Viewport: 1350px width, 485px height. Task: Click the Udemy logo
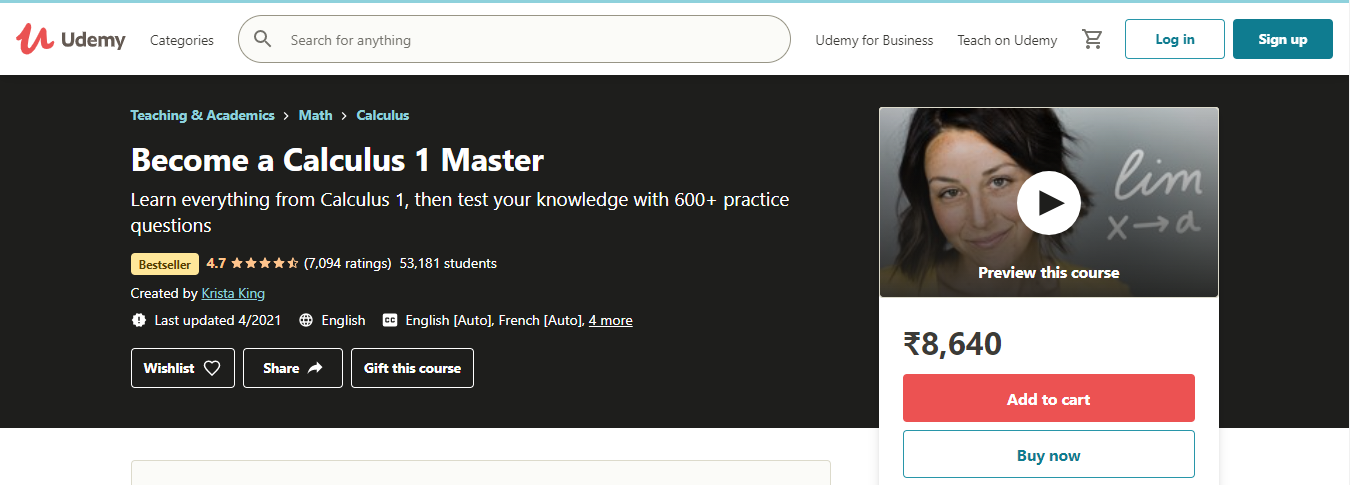click(70, 40)
